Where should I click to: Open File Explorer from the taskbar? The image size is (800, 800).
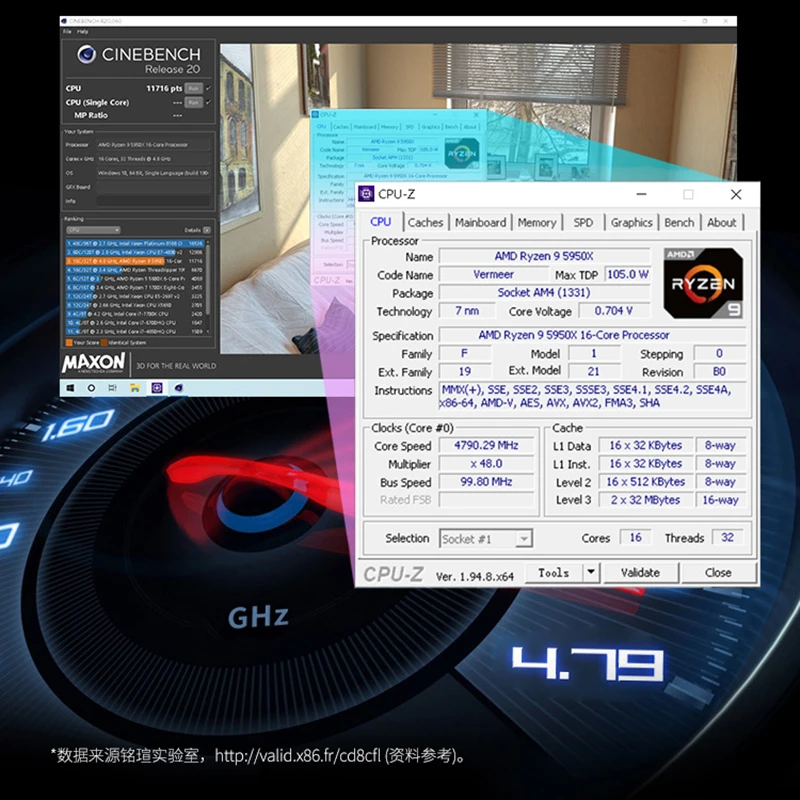(x=135, y=388)
